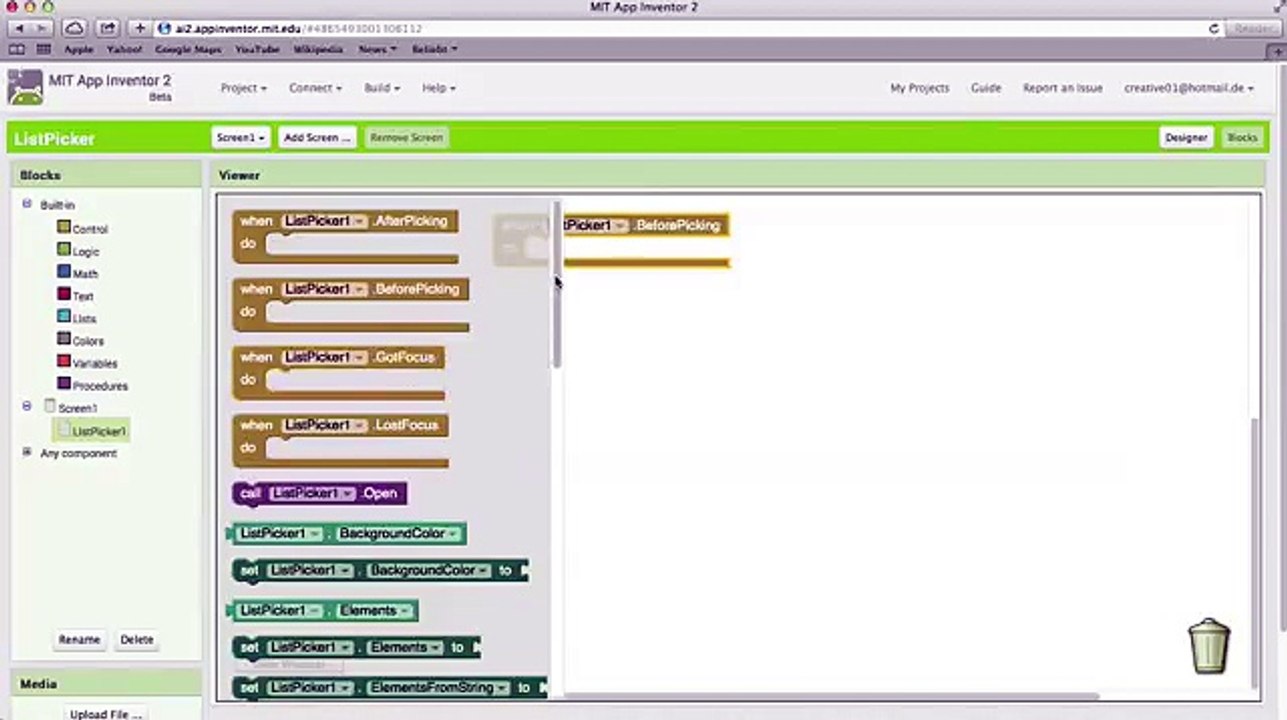Click the Add Screen button
Screen dimensions: 1287x720
point(316,138)
